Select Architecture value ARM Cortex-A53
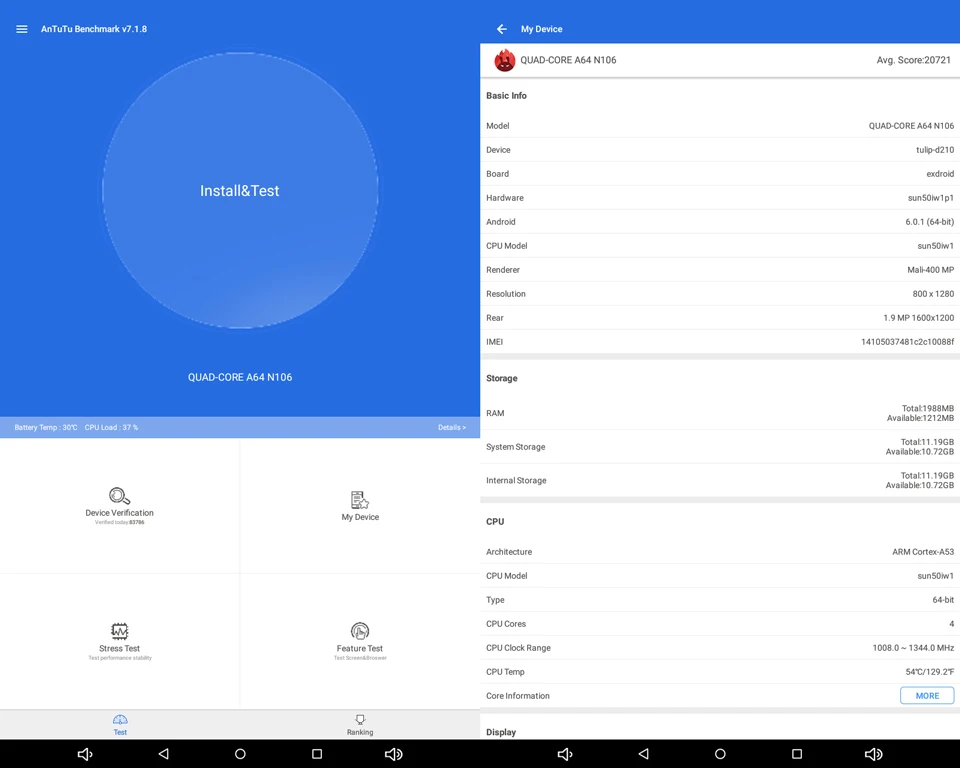This screenshot has height=768, width=960. (923, 552)
